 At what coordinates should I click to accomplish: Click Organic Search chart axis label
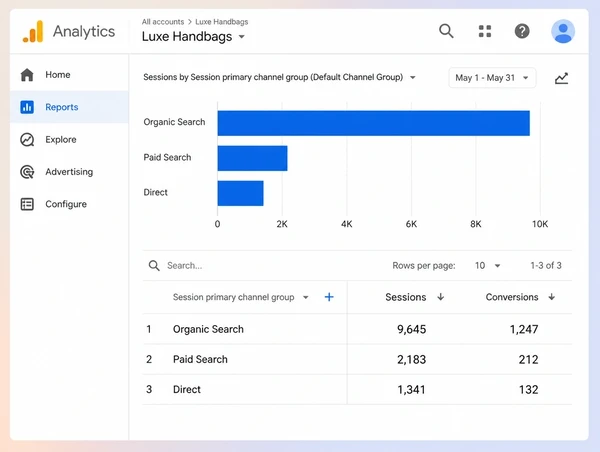tap(174, 122)
